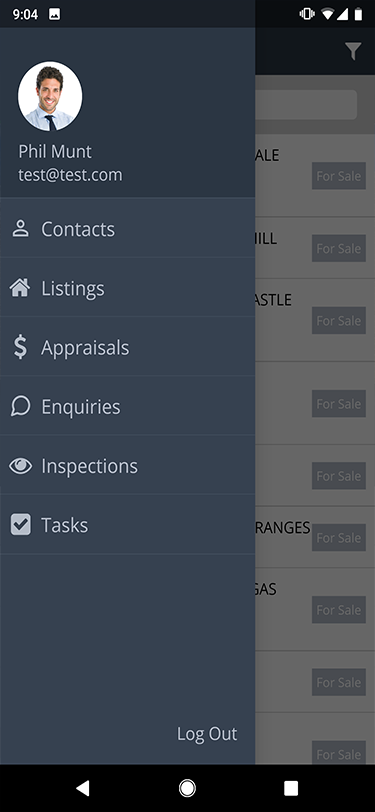This screenshot has height=812, width=375.
Task: Go to Appraisals section
Action: click(127, 346)
